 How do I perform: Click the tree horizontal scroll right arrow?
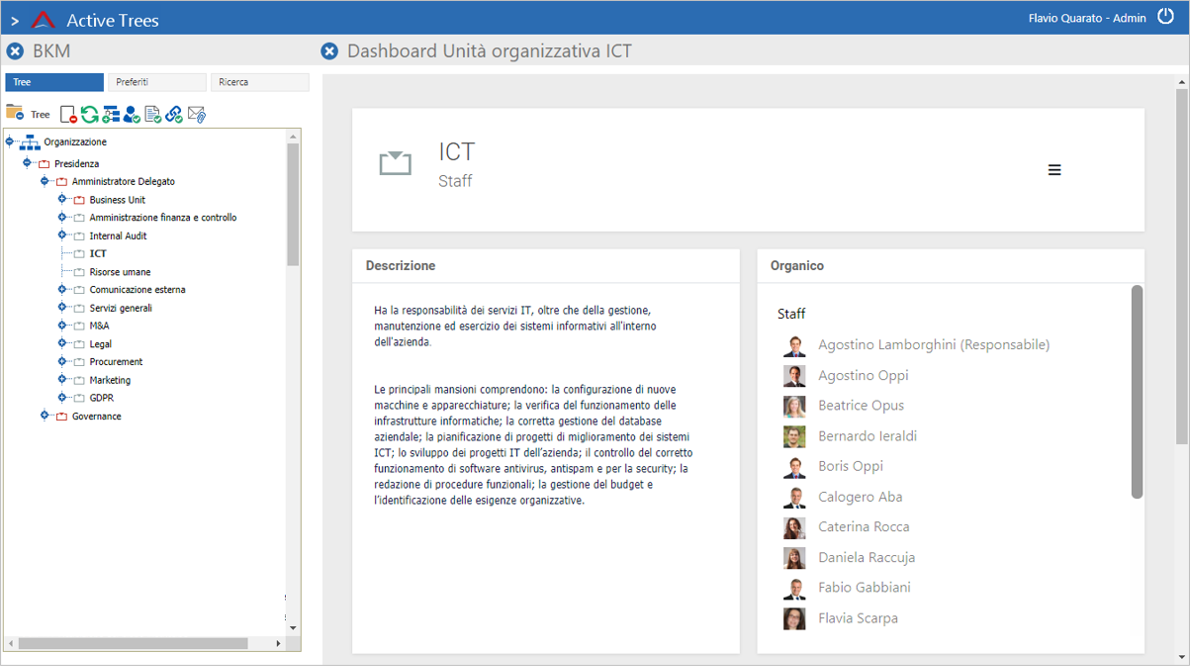click(x=279, y=643)
